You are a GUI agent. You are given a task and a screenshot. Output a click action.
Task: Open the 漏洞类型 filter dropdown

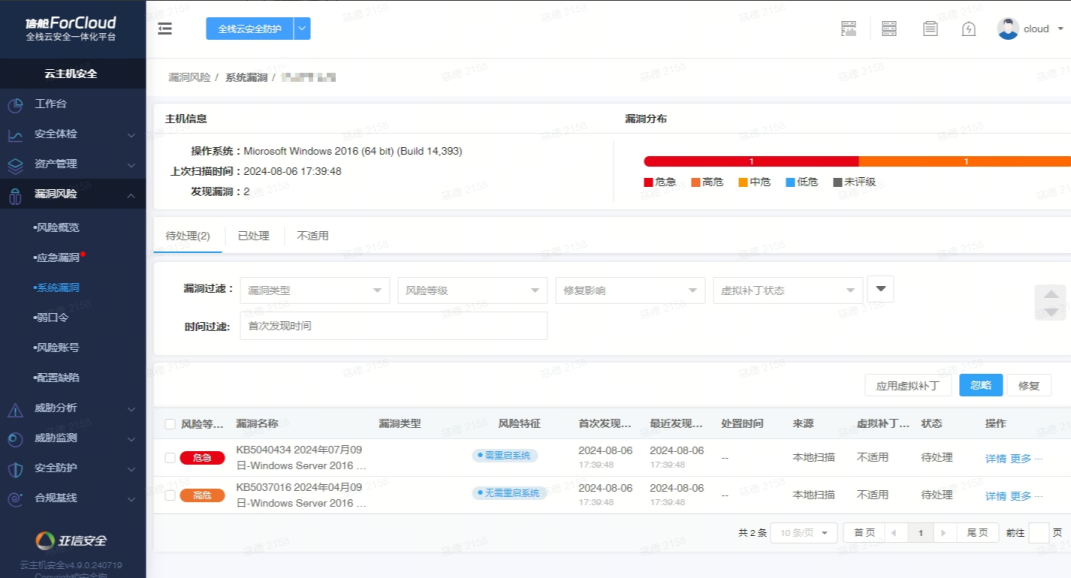coord(315,290)
